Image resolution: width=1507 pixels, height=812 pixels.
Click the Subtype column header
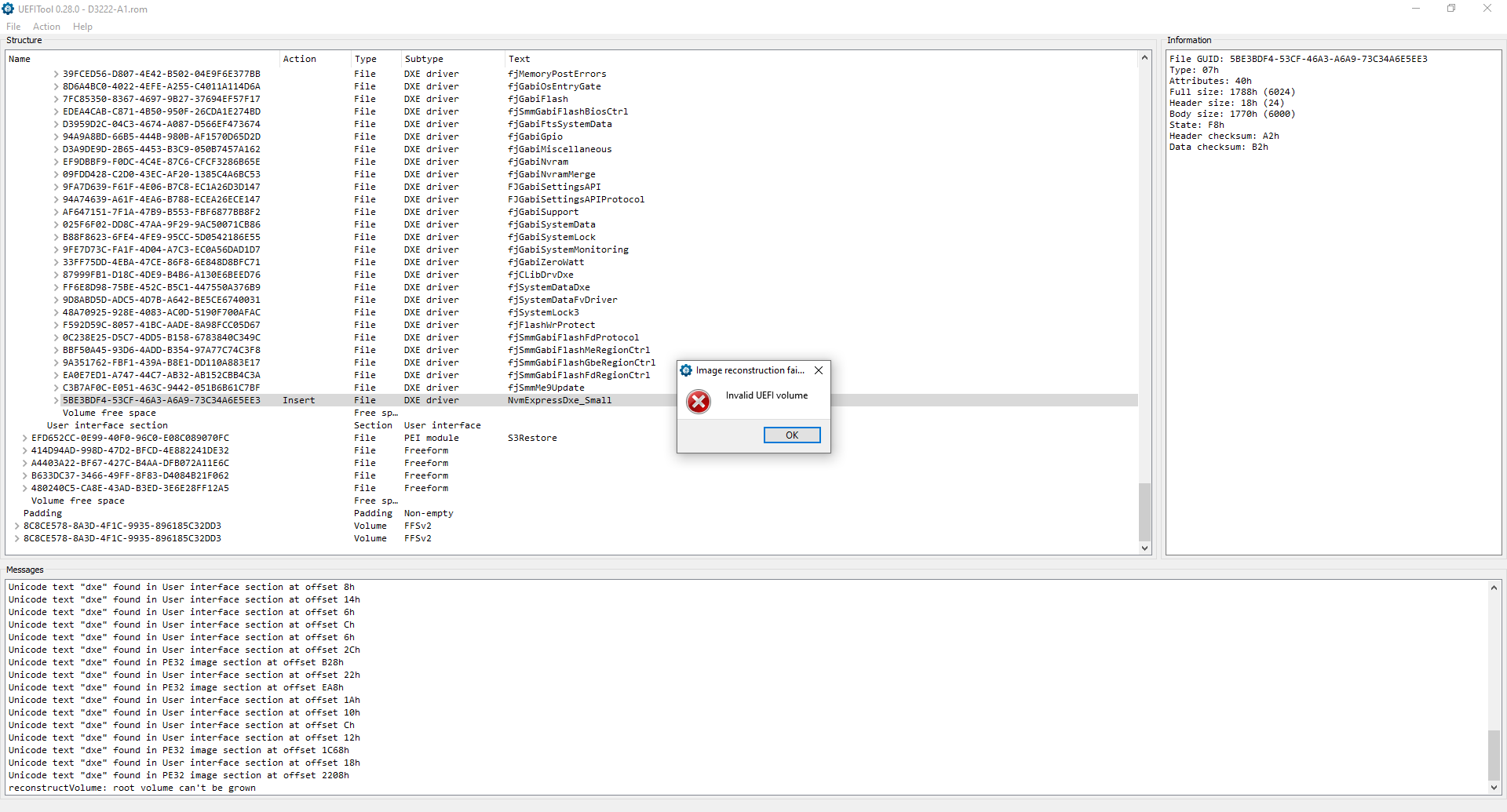[x=453, y=59]
